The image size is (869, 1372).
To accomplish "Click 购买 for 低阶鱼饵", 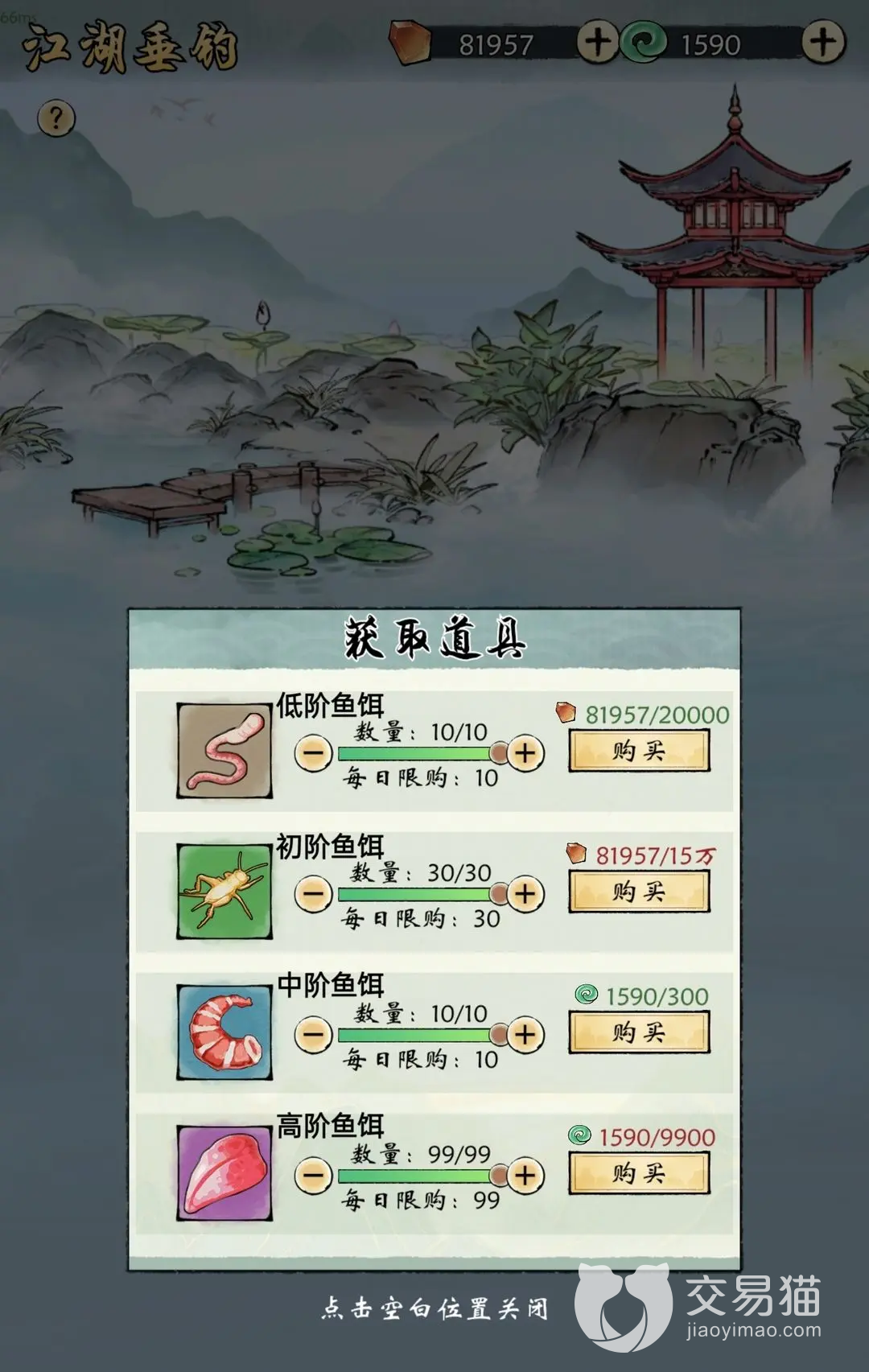I will click(x=639, y=751).
